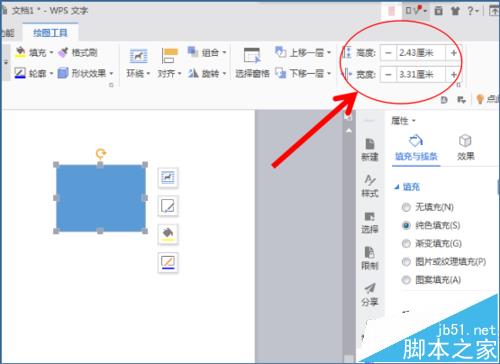Expand the Fill (填充) dropdown arrow in the ribbon

coord(51,53)
